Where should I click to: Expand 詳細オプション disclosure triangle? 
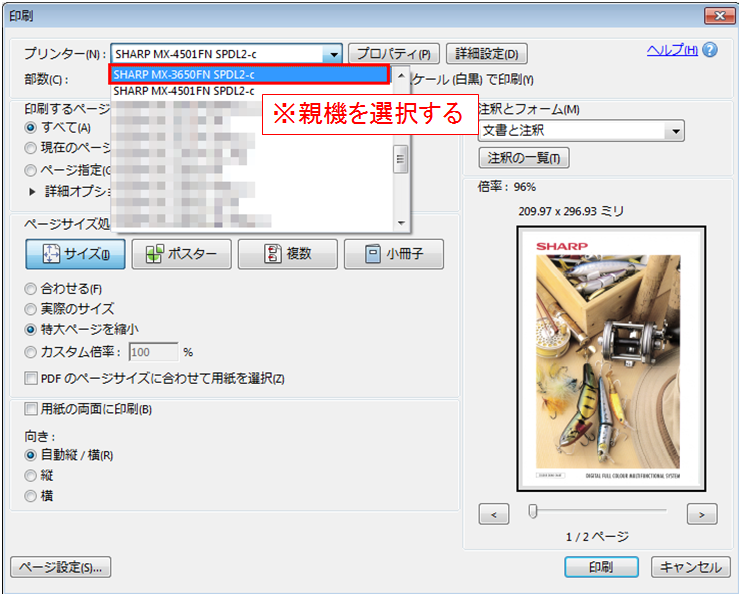[32, 191]
